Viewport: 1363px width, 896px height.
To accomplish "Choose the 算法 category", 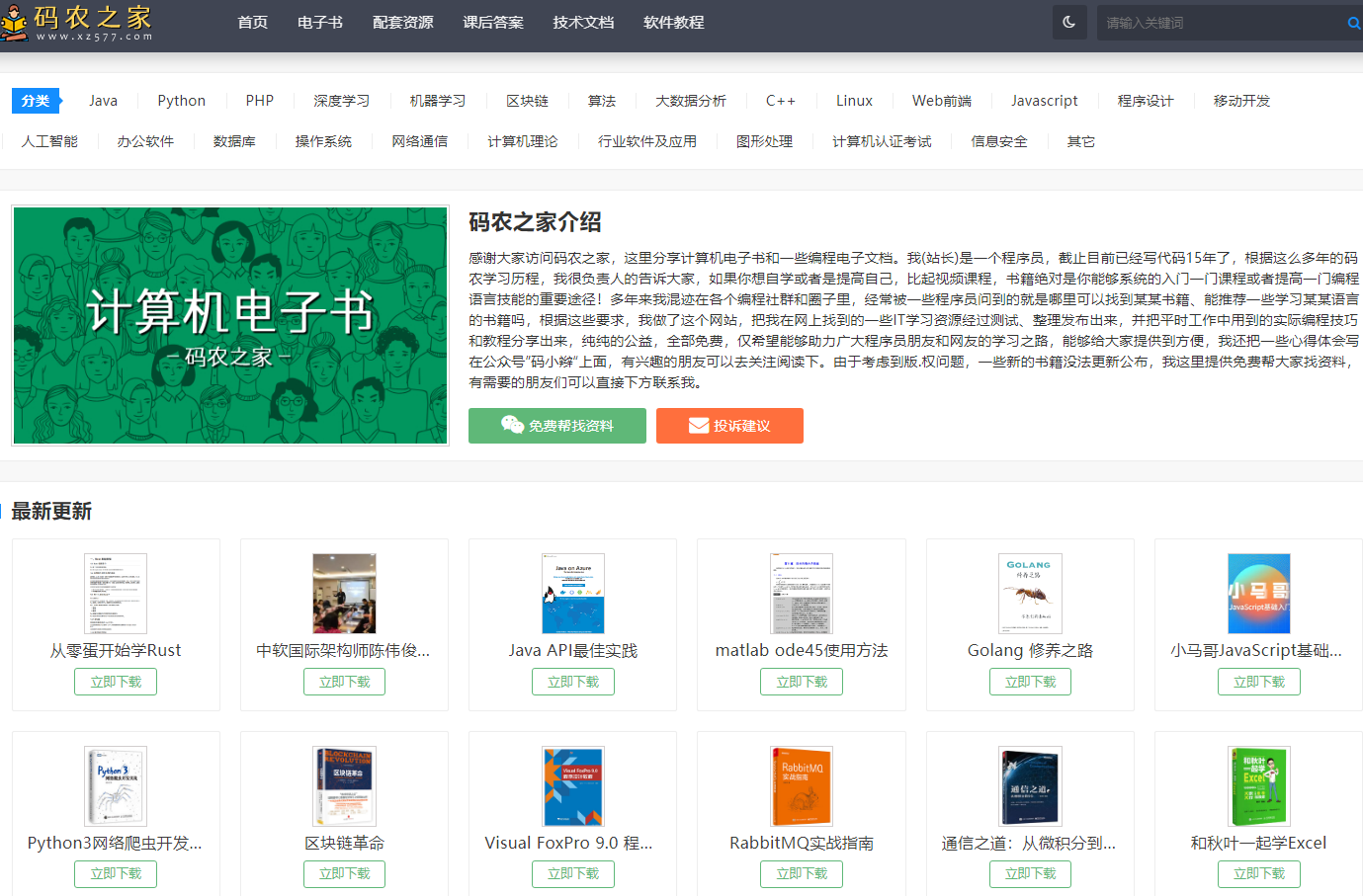I will (x=602, y=101).
